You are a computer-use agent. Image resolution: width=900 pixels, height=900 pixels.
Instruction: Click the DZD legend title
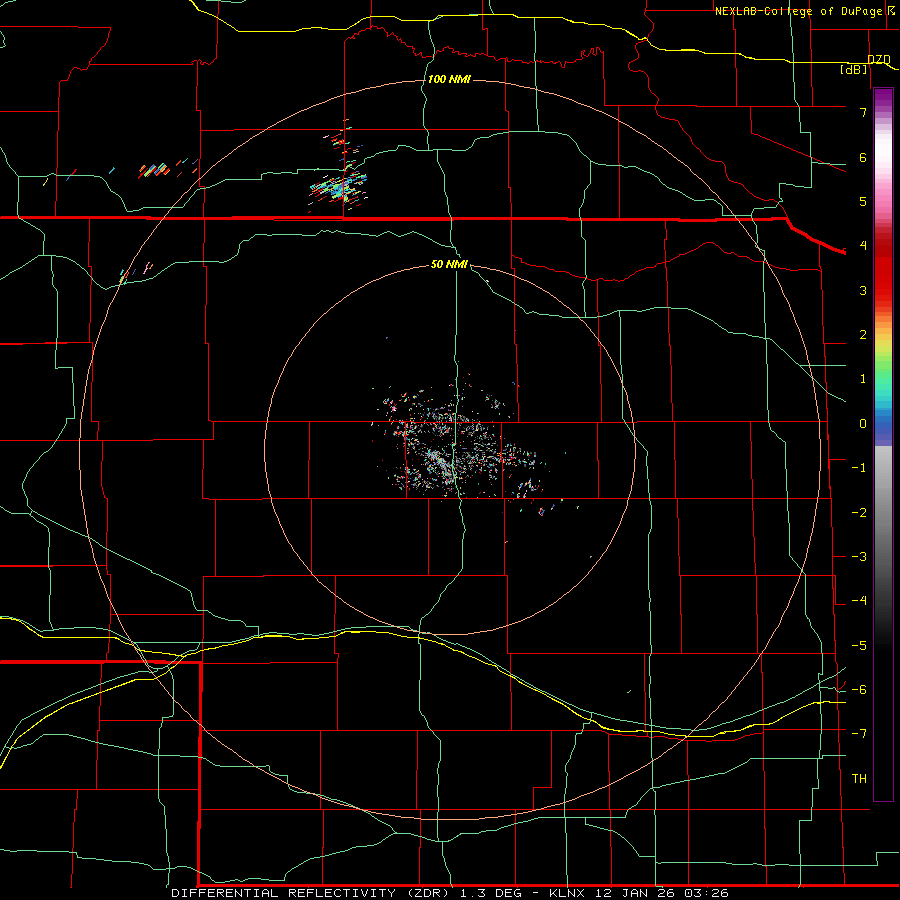coord(879,60)
